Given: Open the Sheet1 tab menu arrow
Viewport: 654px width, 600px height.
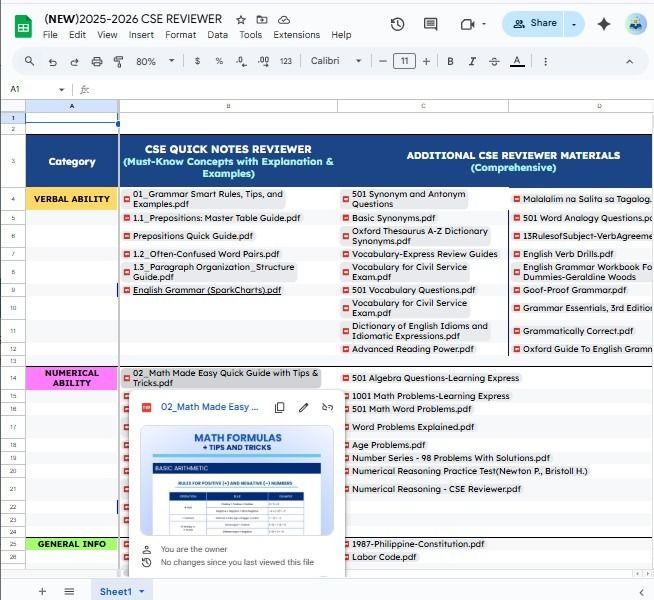Looking at the screenshot, I should 142,591.
